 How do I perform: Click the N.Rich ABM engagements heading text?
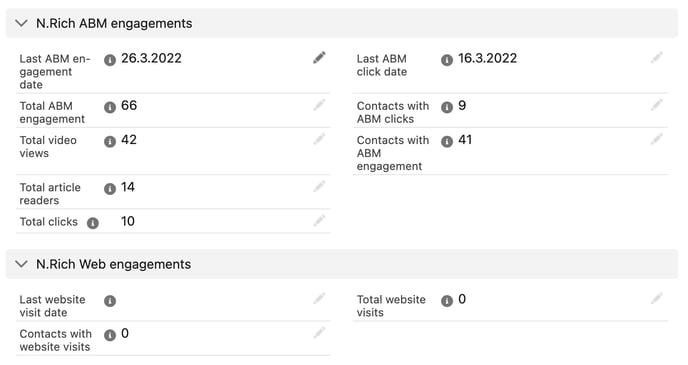[x=114, y=23]
